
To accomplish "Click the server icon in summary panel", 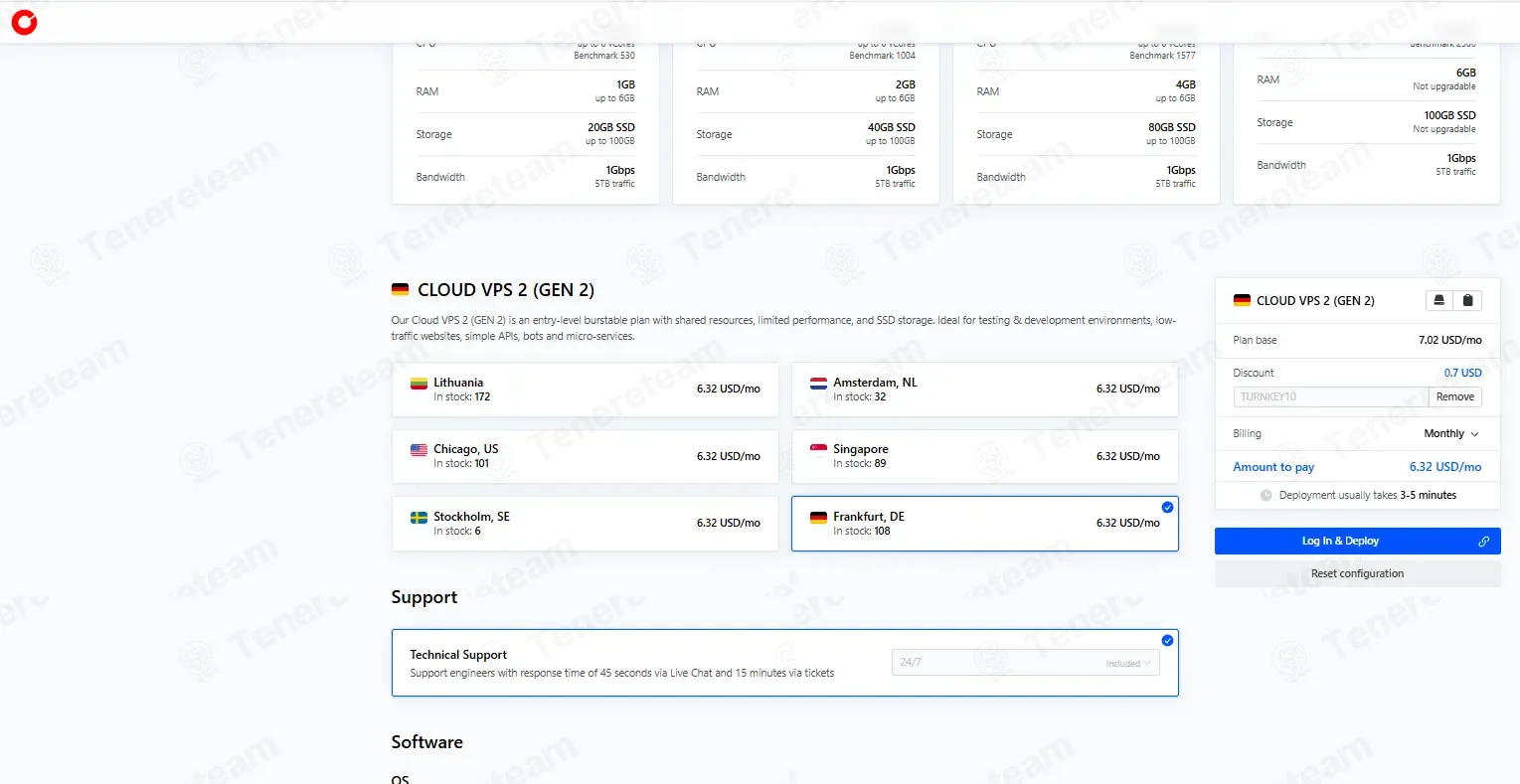I will (1438, 300).
